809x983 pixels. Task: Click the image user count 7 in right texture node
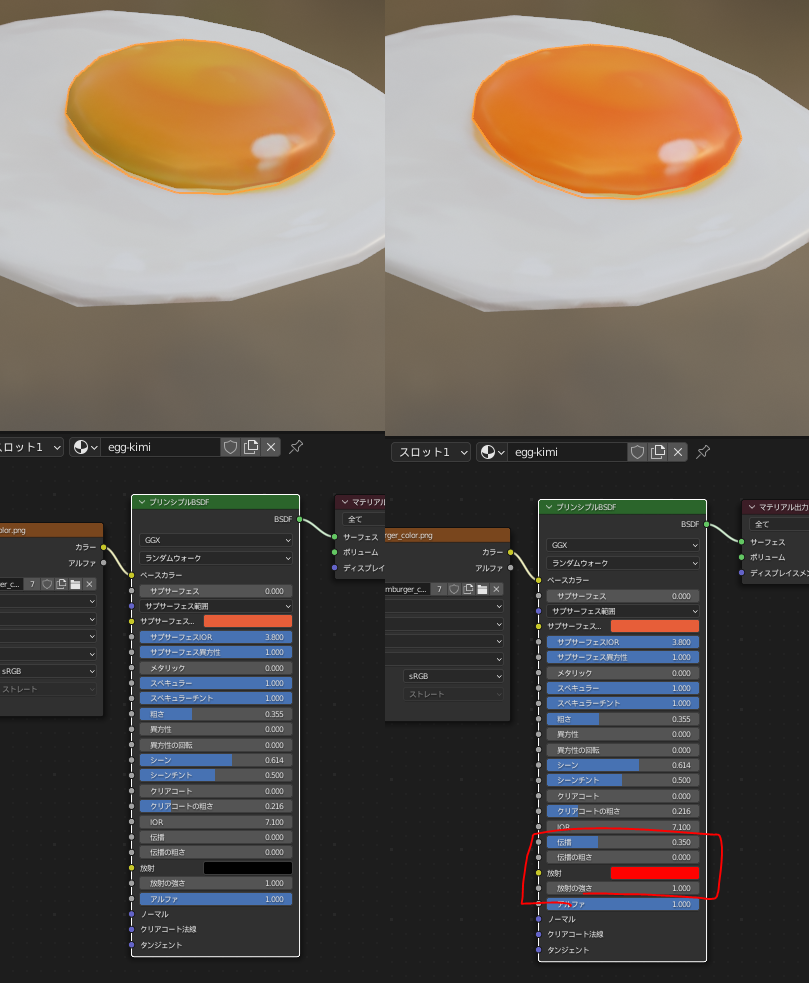[438, 589]
